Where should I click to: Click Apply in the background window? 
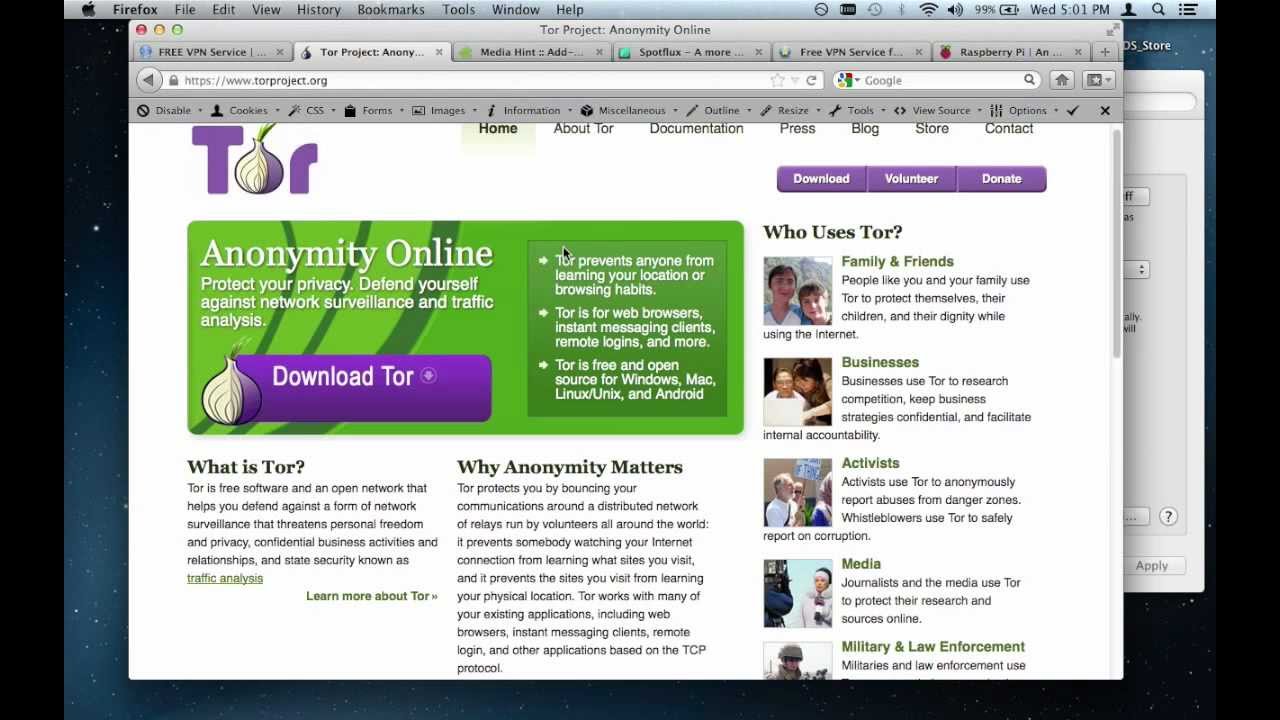coord(1151,566)
